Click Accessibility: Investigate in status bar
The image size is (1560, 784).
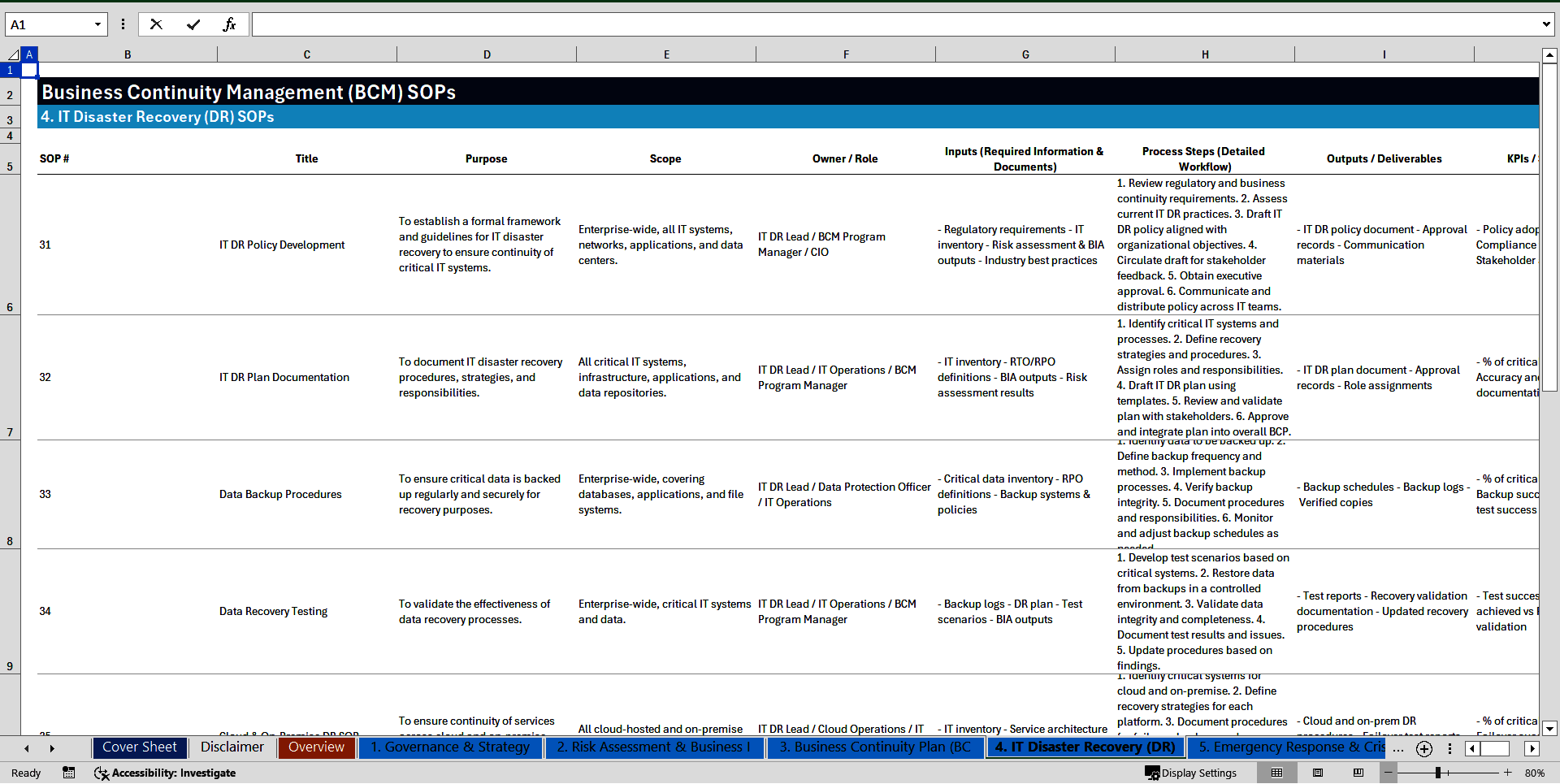coord(165,773)
